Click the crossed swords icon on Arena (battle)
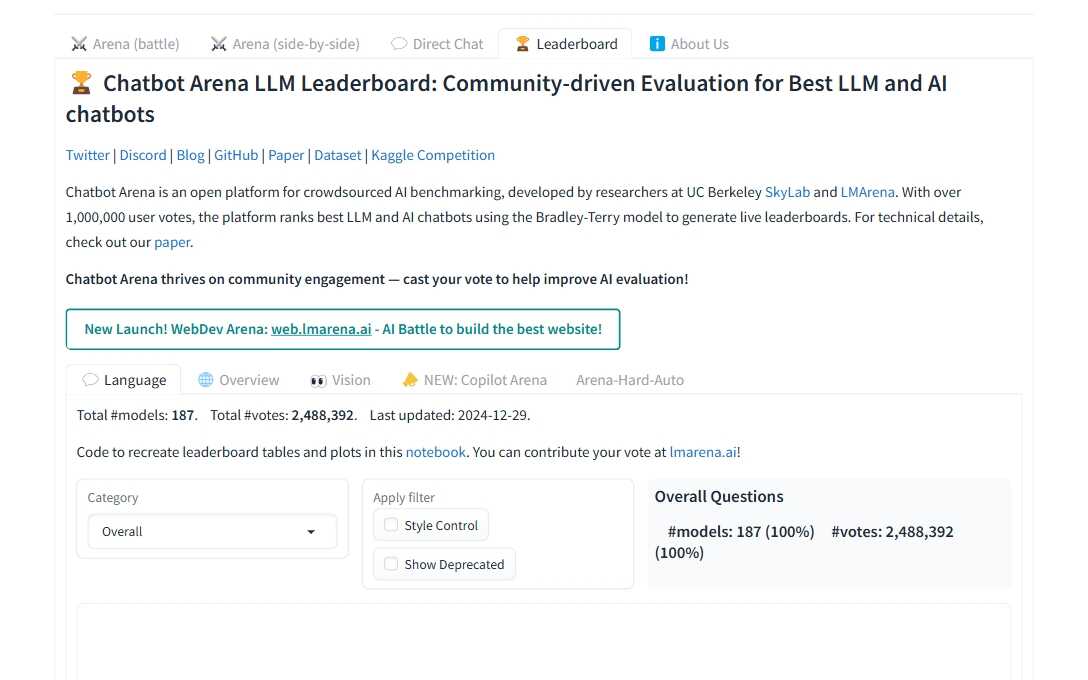The height and width of the screenshot is (680, 1088). click(x=79, y=44)
